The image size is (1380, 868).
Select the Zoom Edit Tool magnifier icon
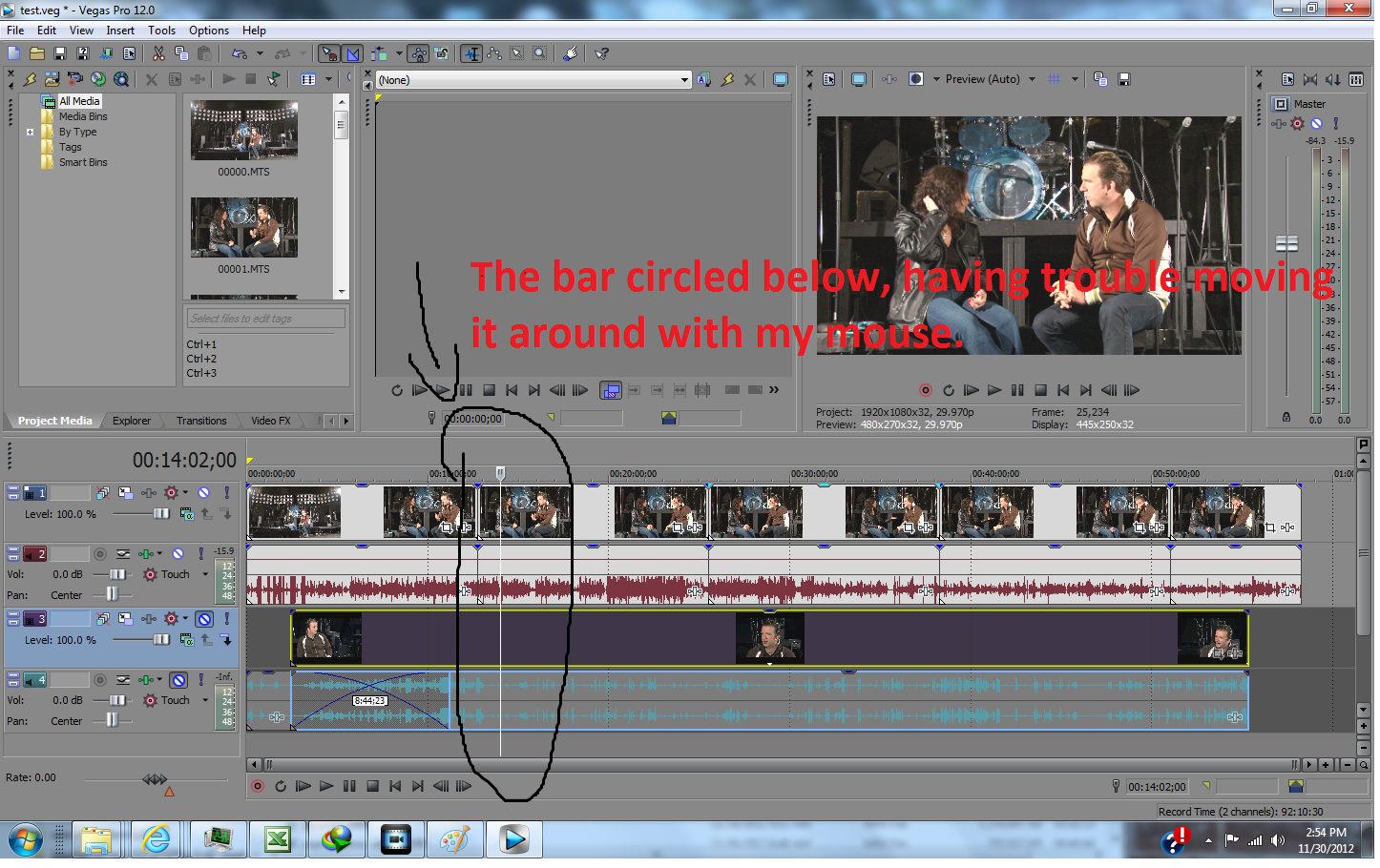point(542,54)
